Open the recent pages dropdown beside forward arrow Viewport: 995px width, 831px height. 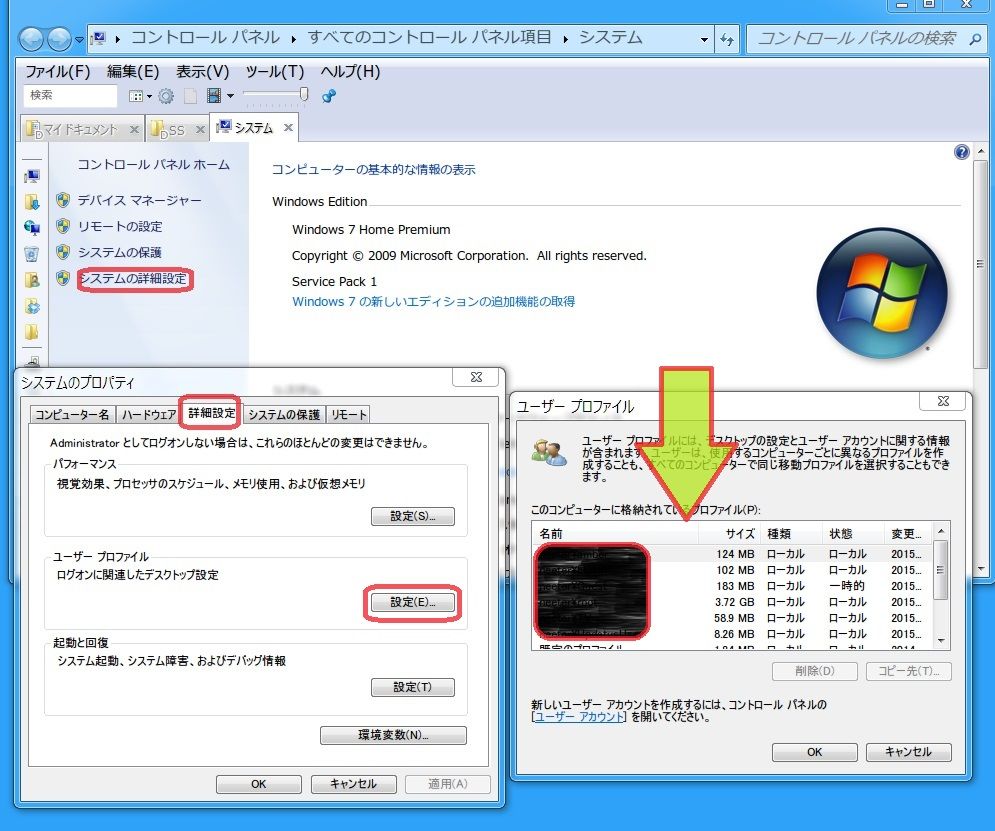[79, 40]
